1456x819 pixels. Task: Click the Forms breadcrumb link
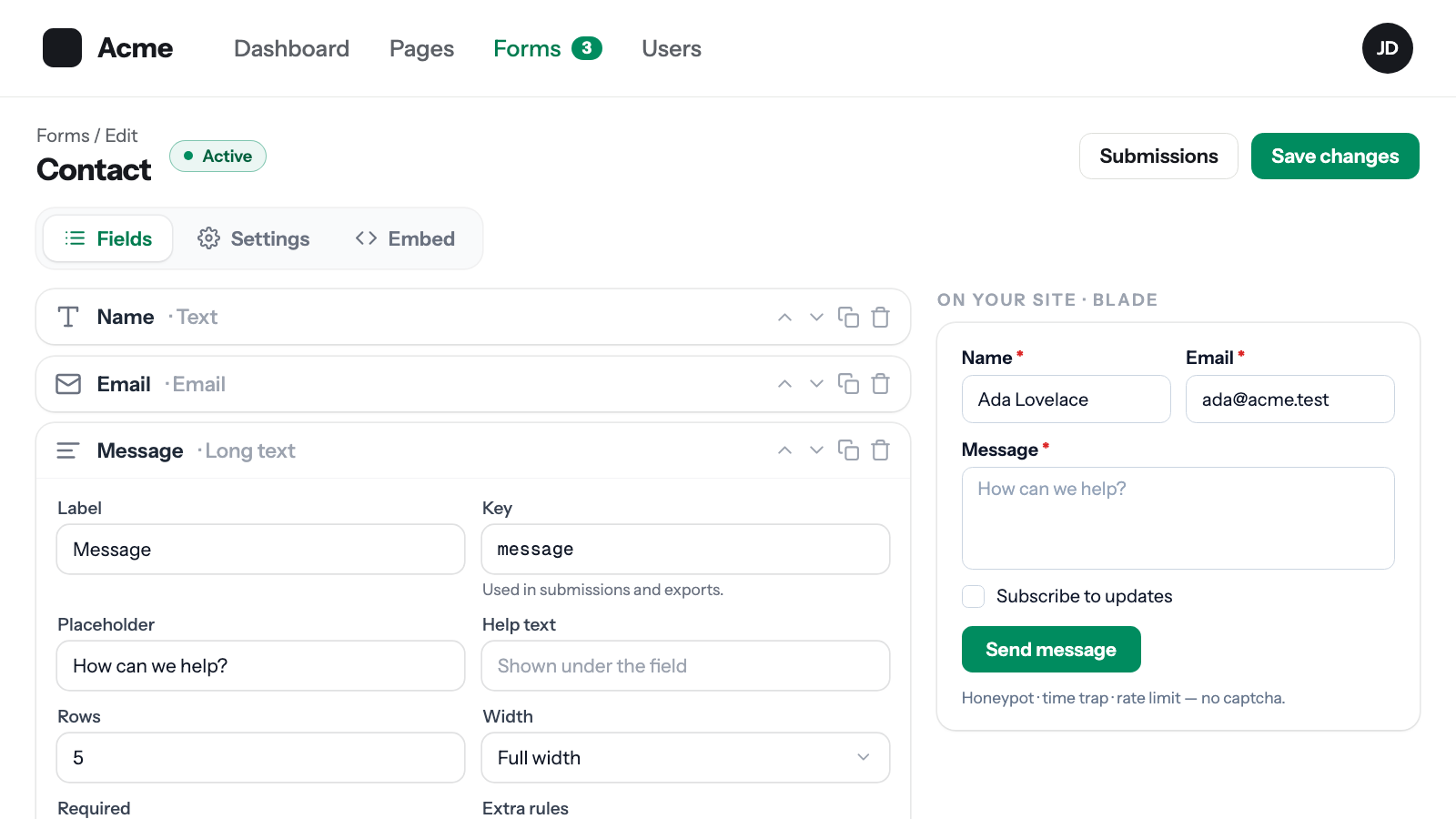(x=63, y=136)
